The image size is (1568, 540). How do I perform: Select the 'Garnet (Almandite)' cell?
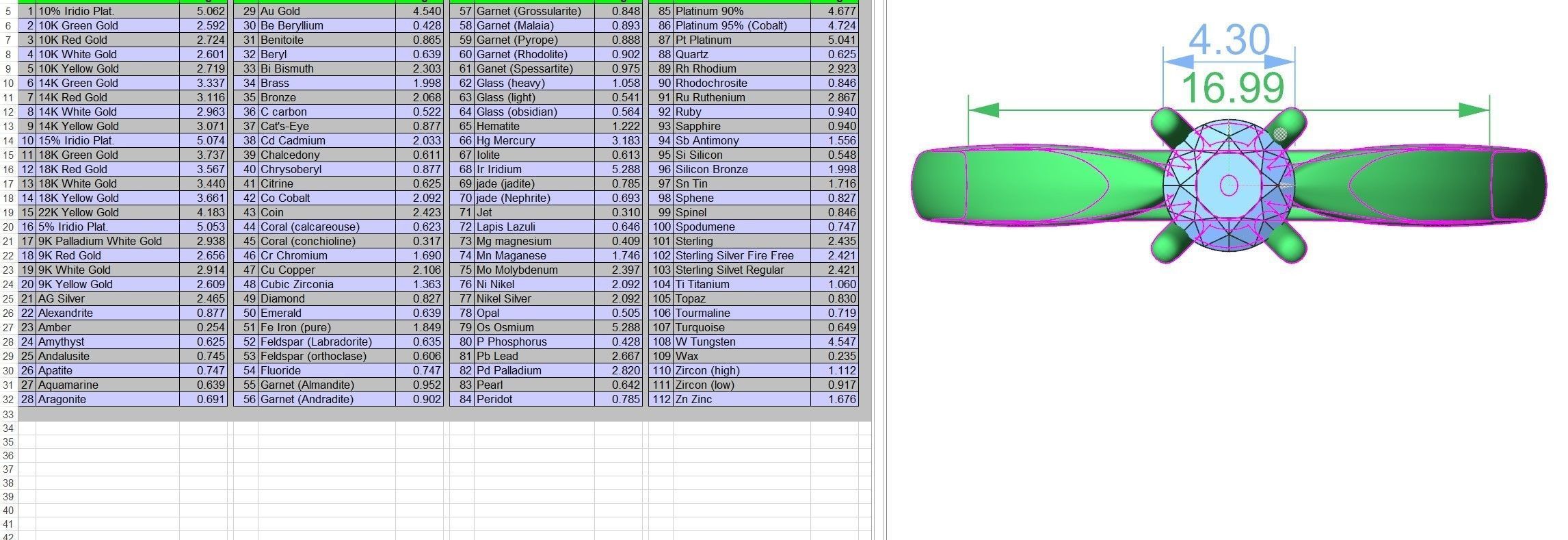click(327, 385)
